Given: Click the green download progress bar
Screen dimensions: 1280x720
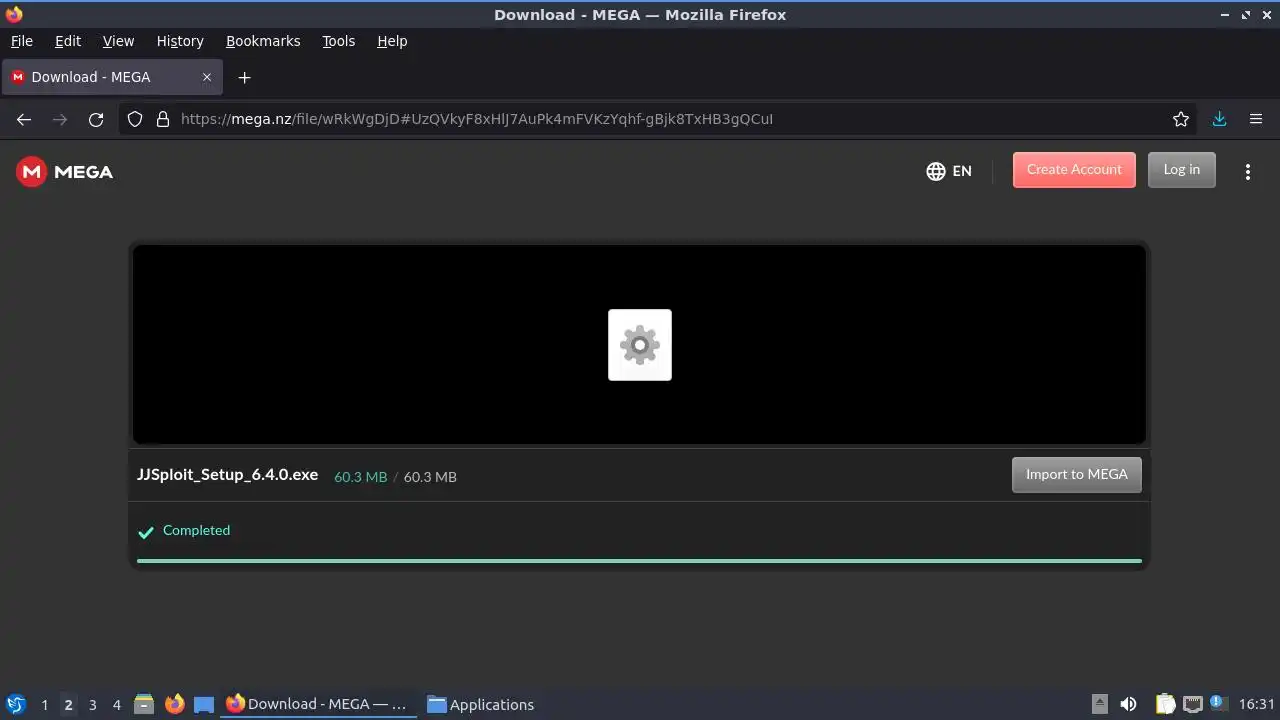Looking at the screenshot, I should point(639,561).
